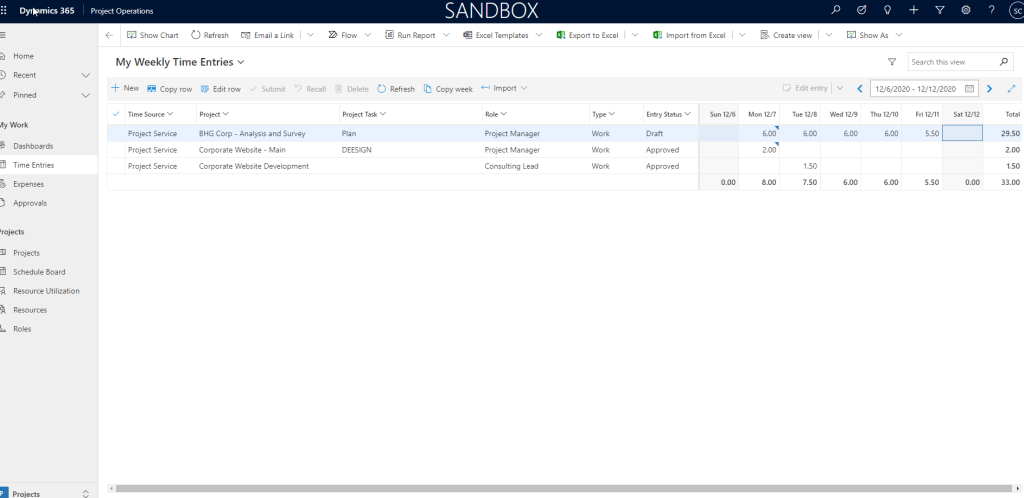Expand grid to full screen icon
This screenshot has height=498, width=1024.
1011,88
